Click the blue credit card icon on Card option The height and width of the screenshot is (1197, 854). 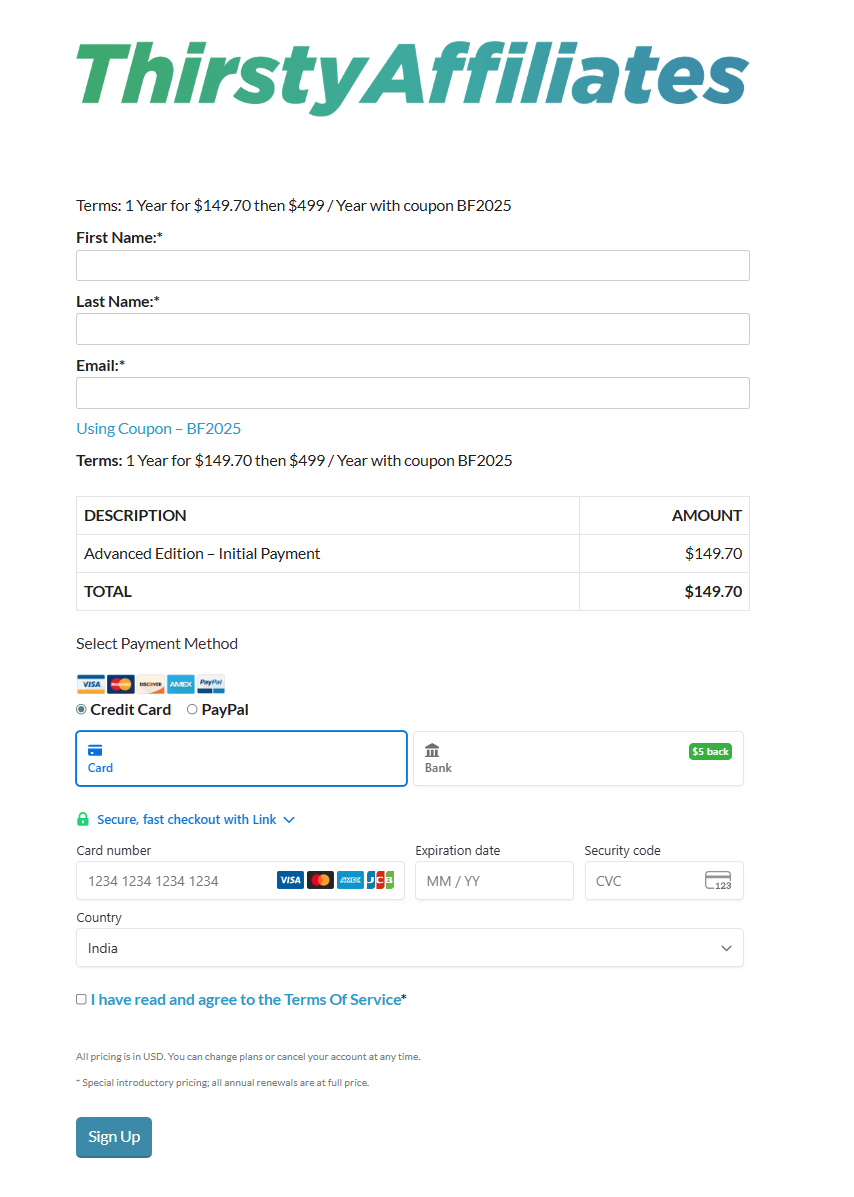pos(96,750)
